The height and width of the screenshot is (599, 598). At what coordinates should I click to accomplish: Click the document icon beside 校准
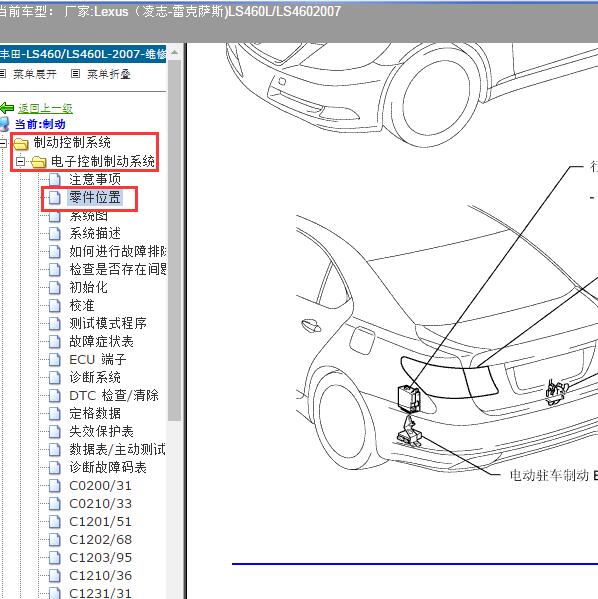tap(55, 306)
